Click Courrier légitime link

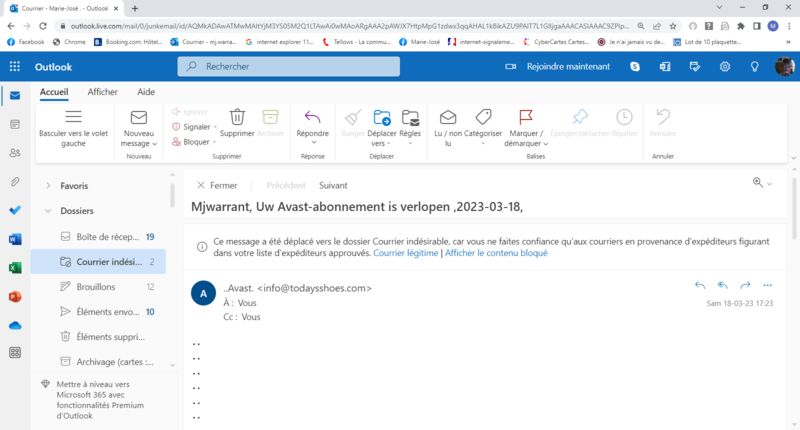(406, 253)
